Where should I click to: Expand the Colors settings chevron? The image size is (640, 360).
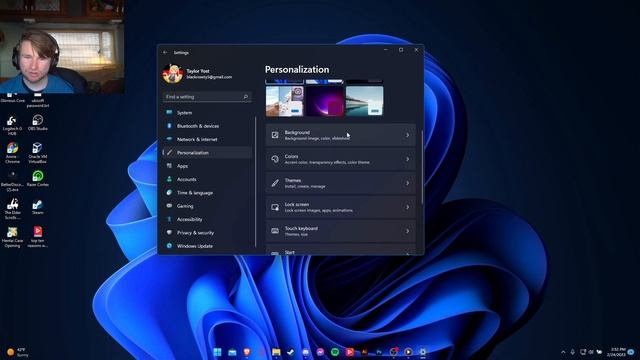pos(407,159)
